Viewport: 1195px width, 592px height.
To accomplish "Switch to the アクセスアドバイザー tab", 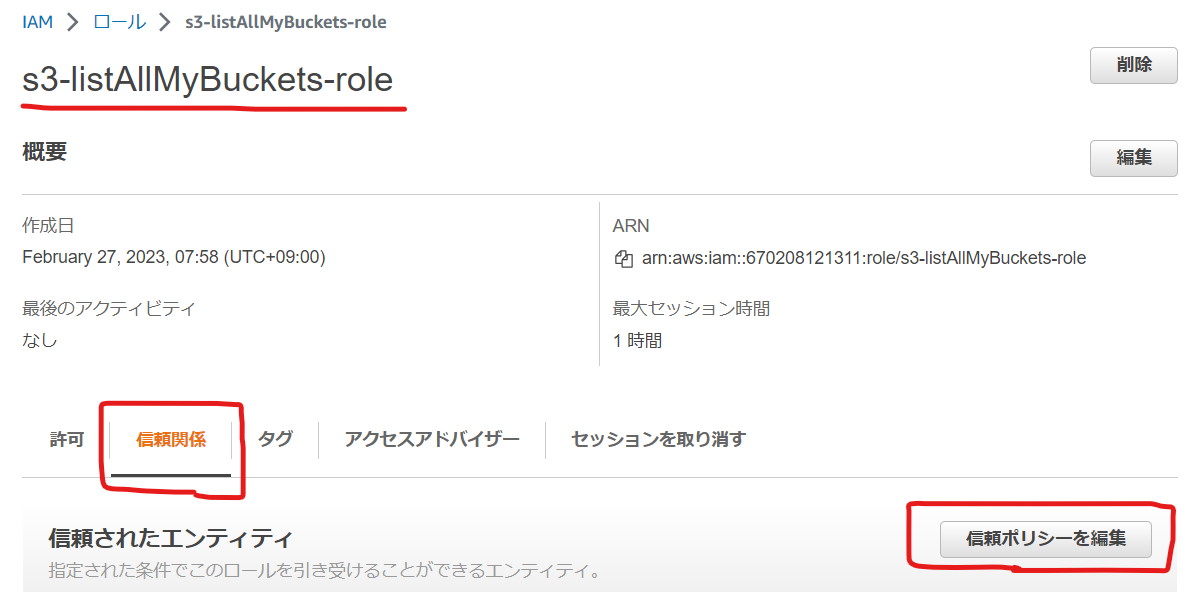I will tap(432, 439).
